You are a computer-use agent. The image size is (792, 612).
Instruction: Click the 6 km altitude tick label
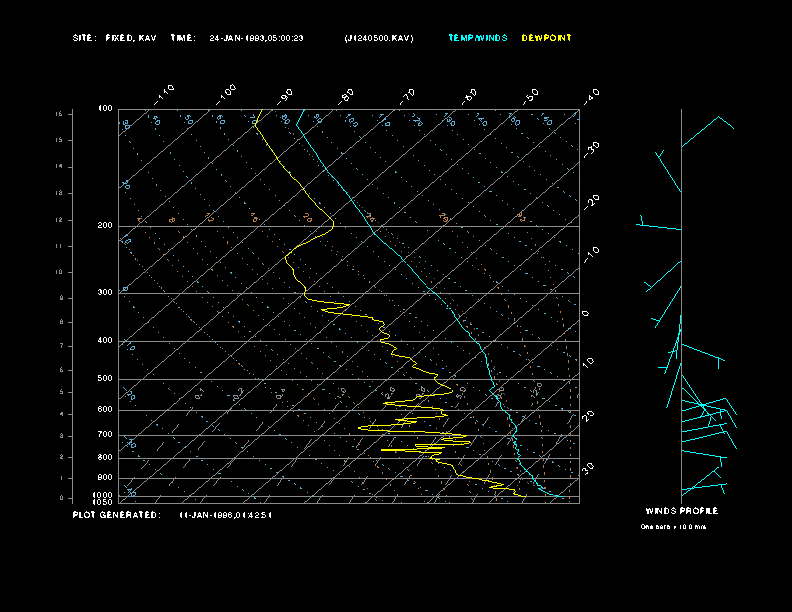[x=62, y=370]
